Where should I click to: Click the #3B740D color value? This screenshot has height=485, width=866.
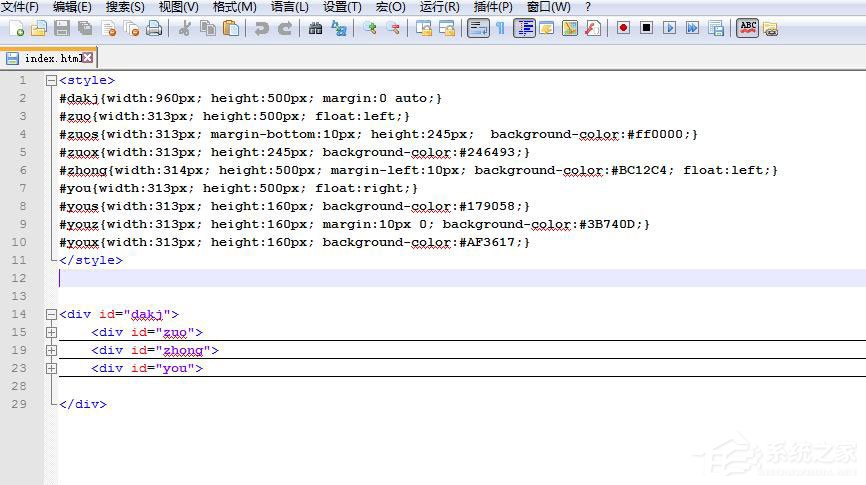(606, 224)
